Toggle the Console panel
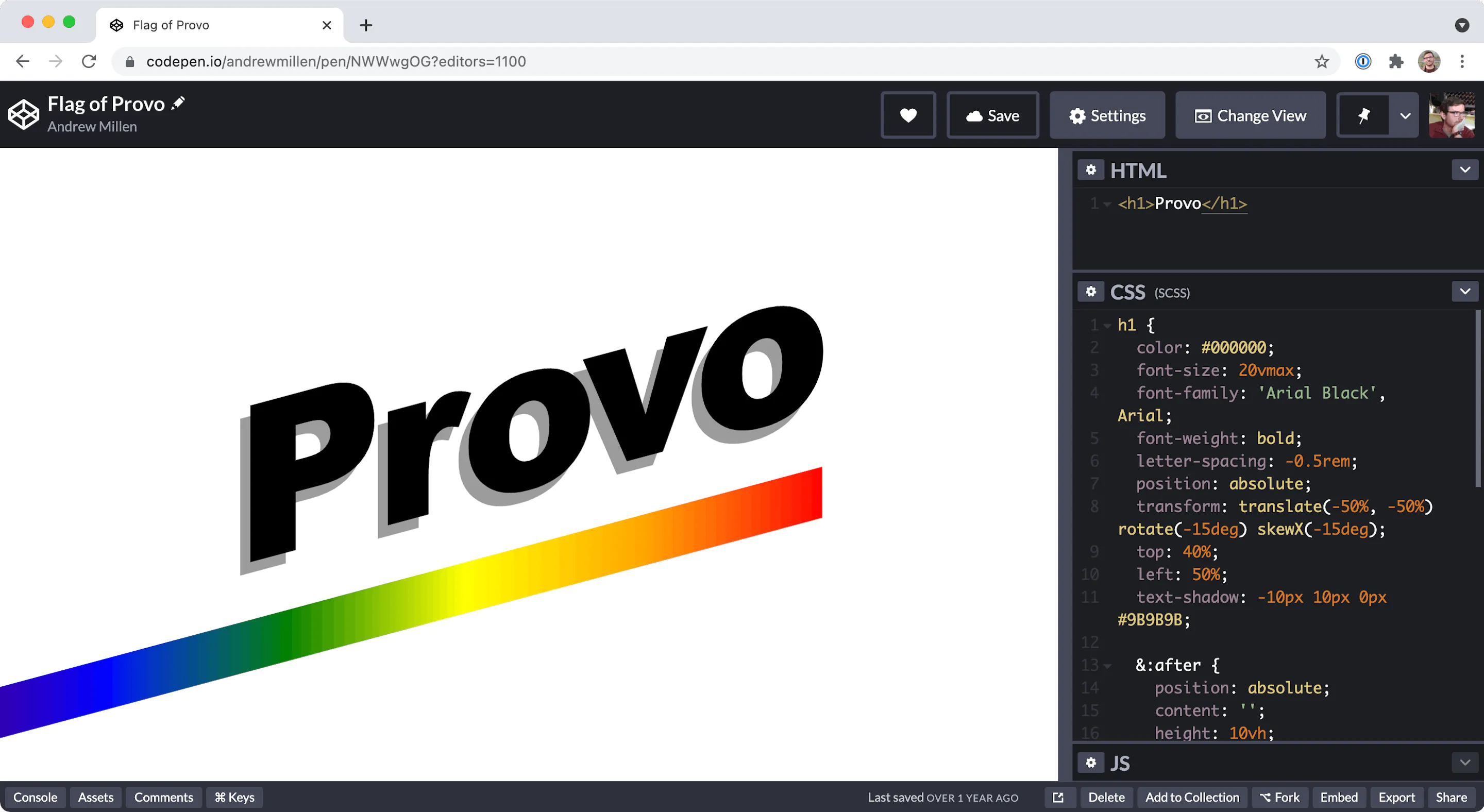1484x812 pixels. click(35, 797)
